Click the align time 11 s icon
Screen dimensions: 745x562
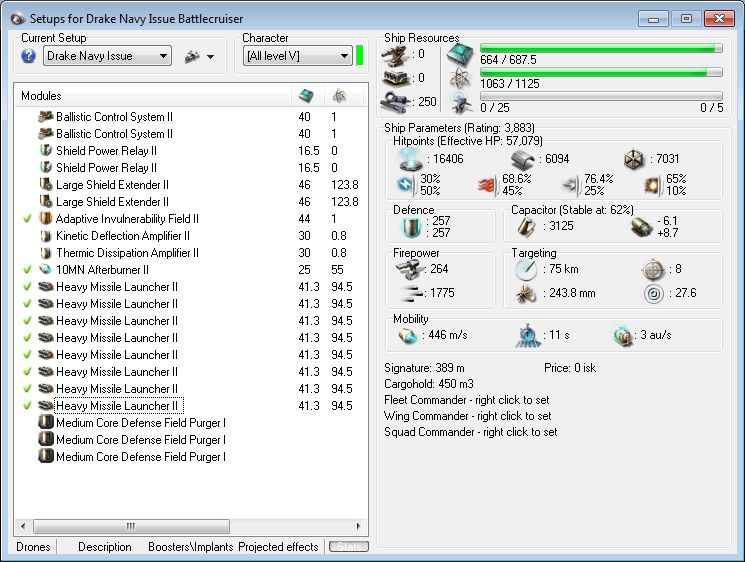click(528, 336)
